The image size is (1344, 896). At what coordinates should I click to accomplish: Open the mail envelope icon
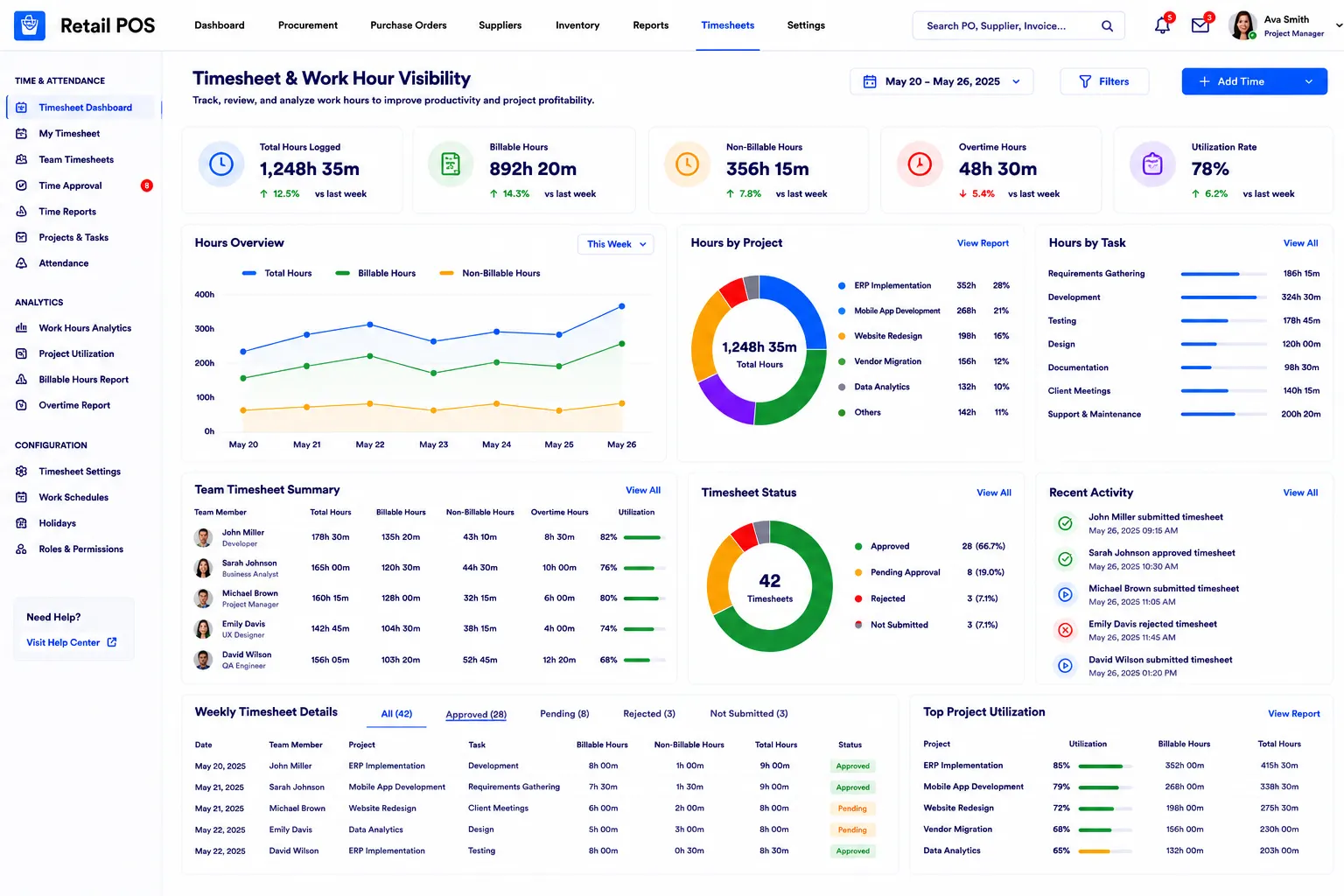1200,26
